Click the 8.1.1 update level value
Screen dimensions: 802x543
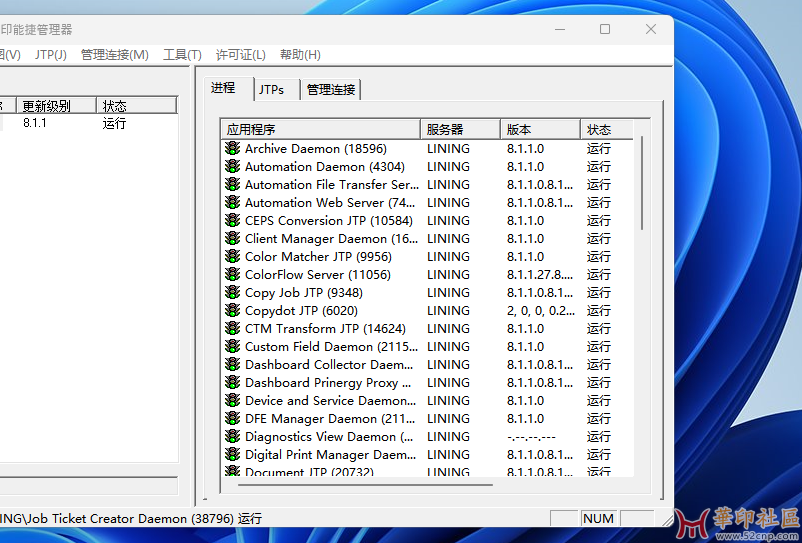pyautogui.click(x=35, y=123)
